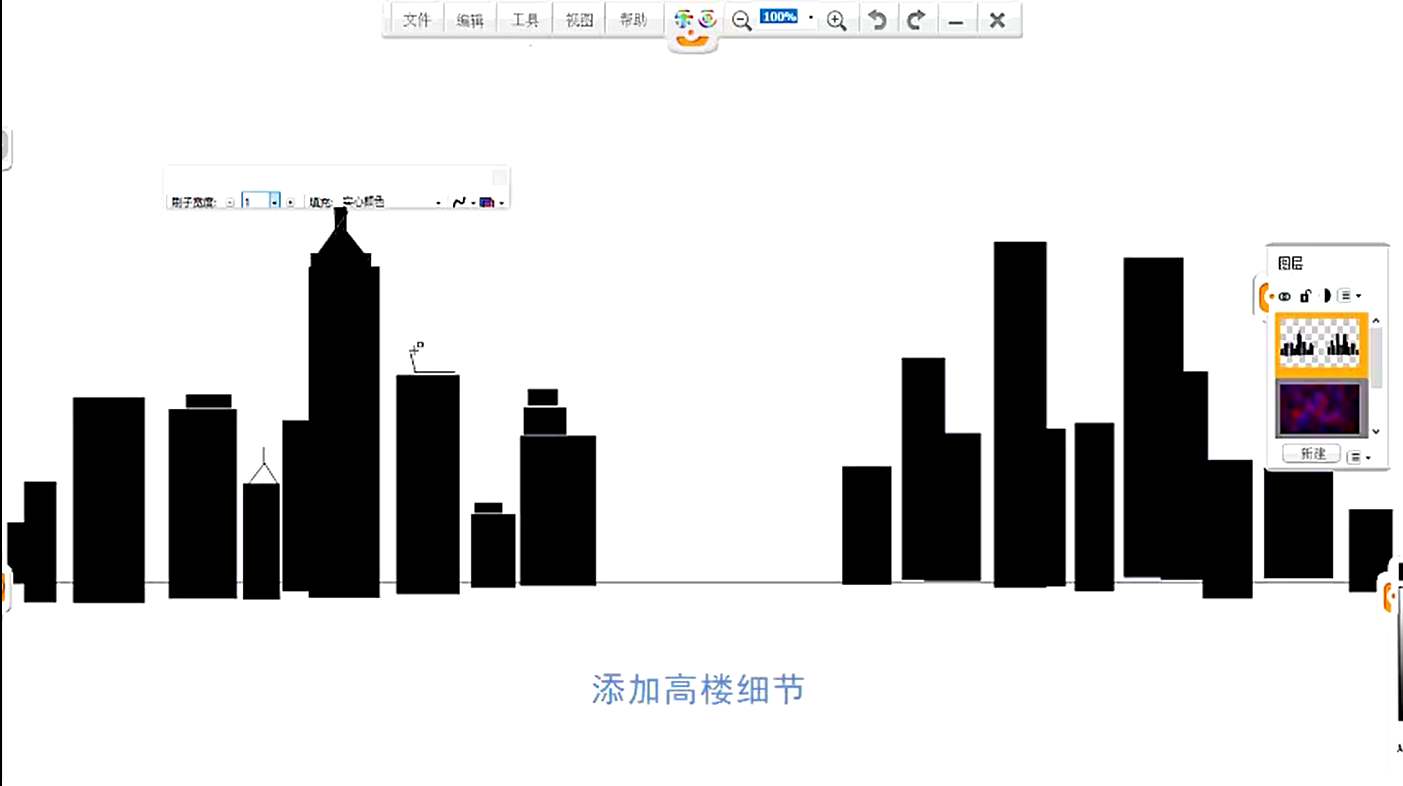Click the half-circle opacity icon in layers panel

click(1326, 296)
